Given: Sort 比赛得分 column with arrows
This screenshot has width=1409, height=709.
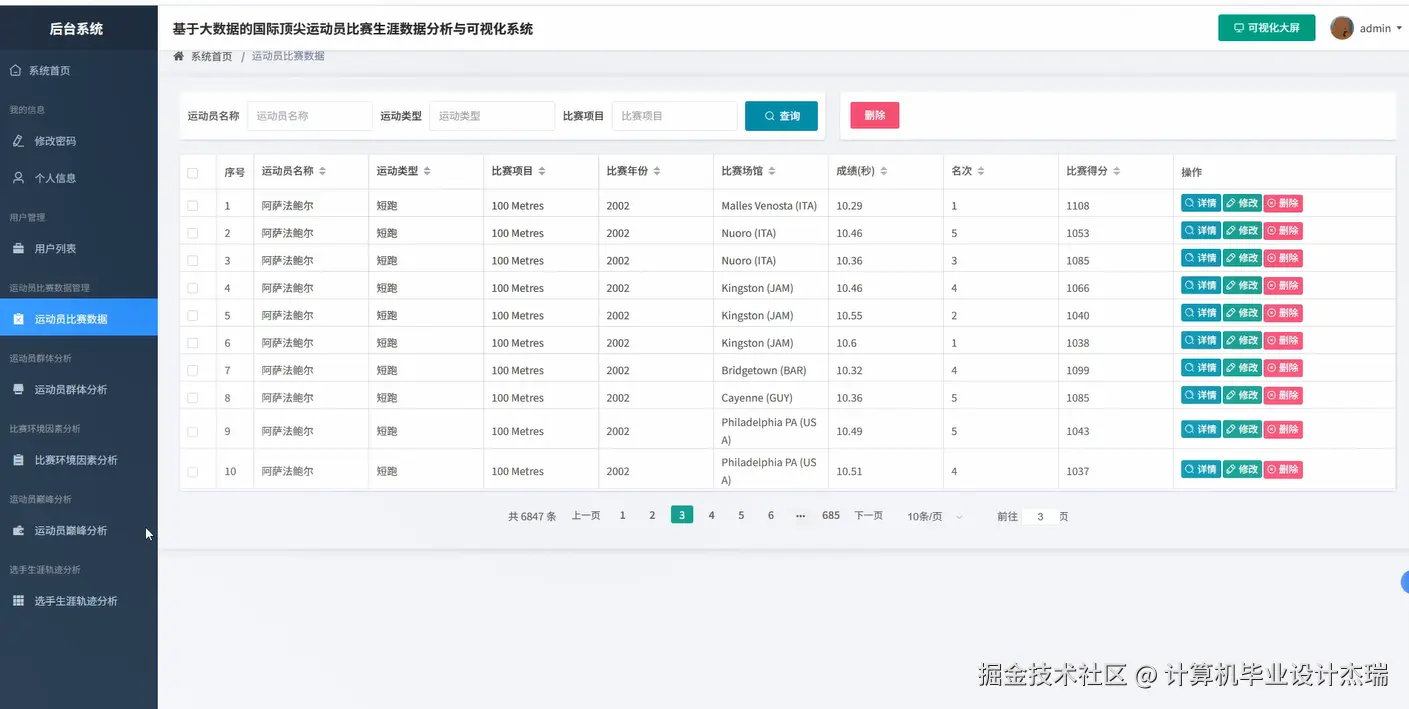Looking at the screenshot, I should pos(1117,171).
